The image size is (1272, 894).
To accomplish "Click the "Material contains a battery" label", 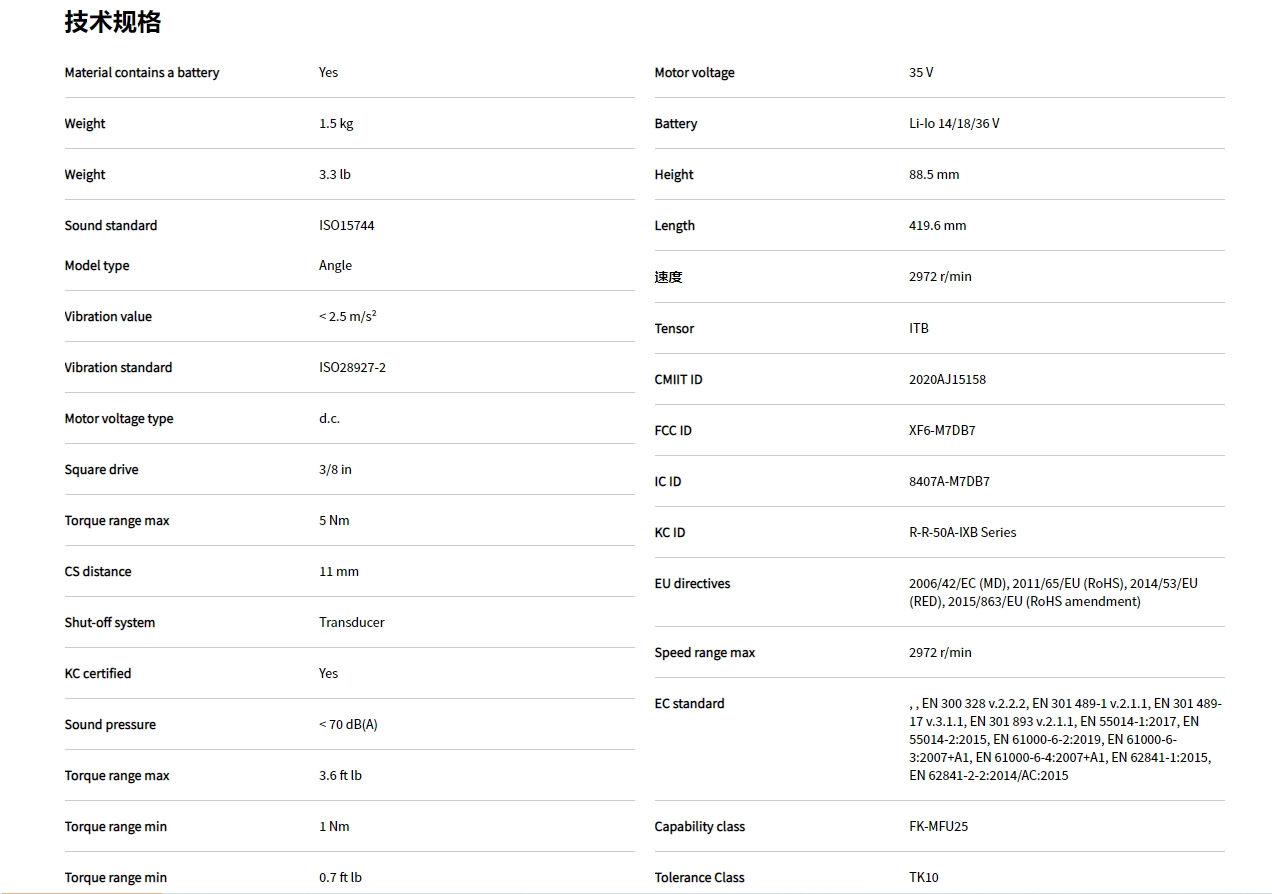I will click(x=141, y=72).
